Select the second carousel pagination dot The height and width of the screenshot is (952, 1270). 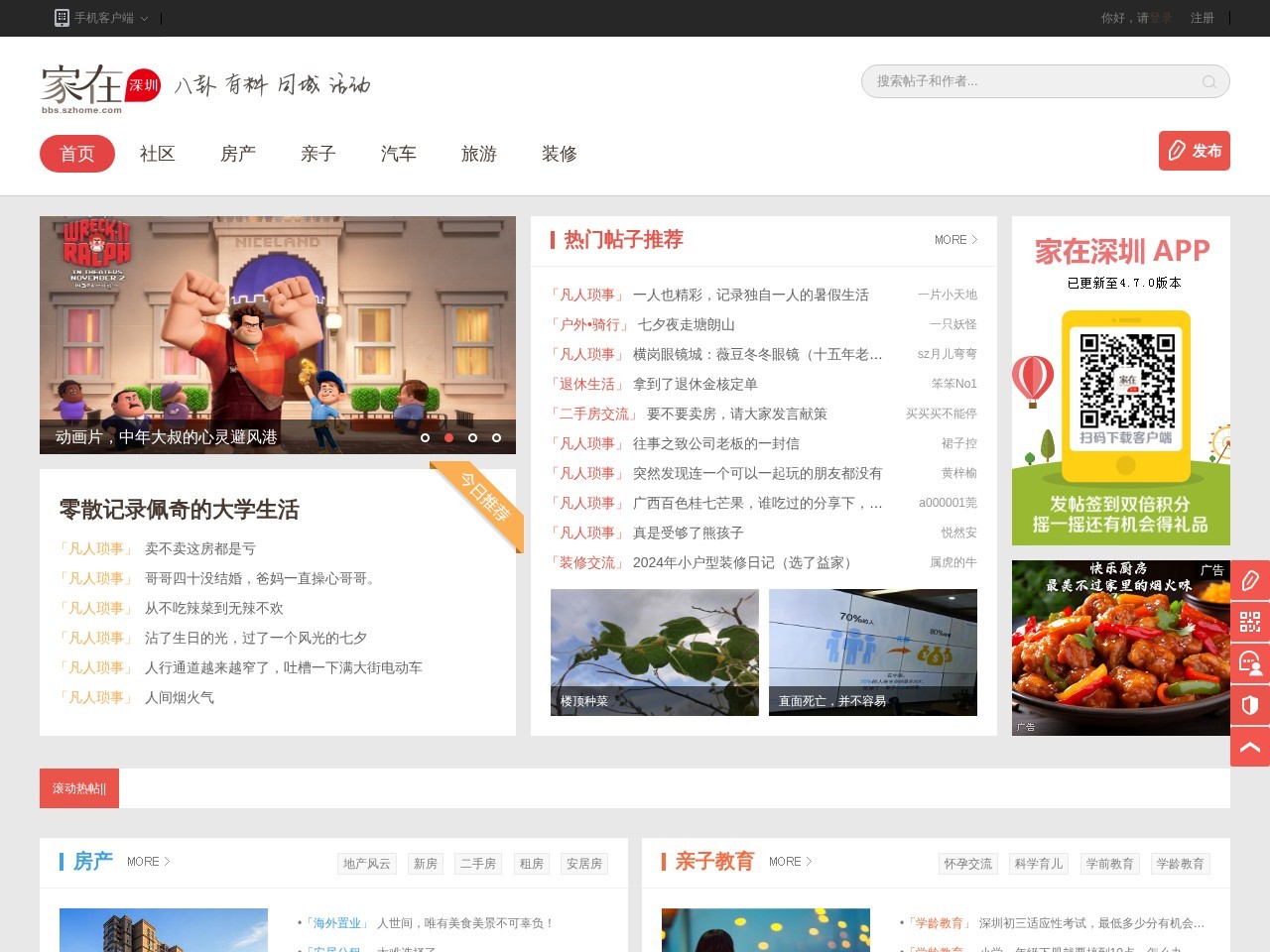pyautogui.click(x=448, y=437)
